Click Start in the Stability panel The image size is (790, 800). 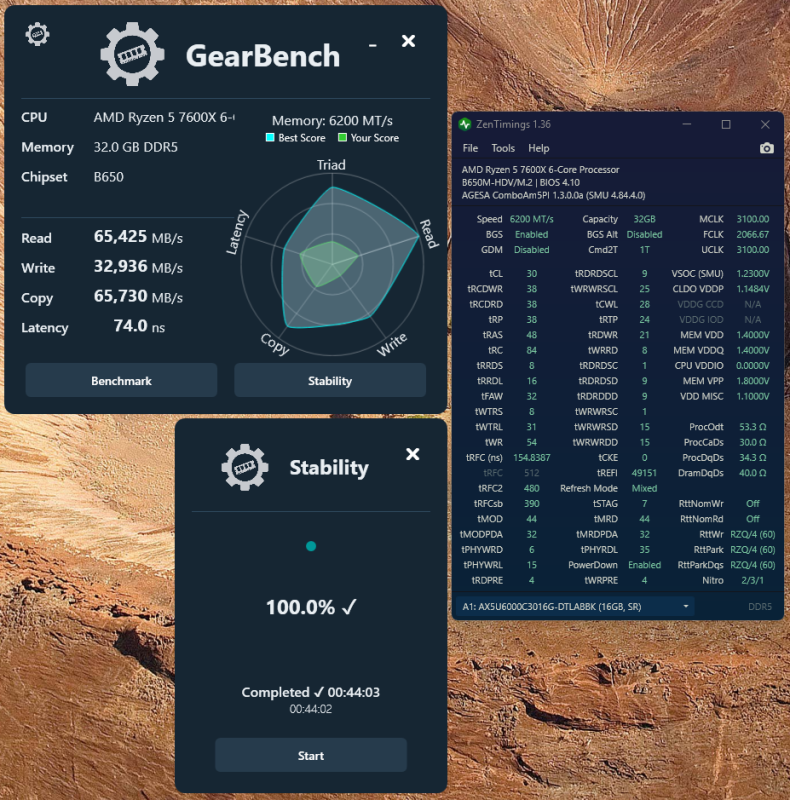[311, 755]
